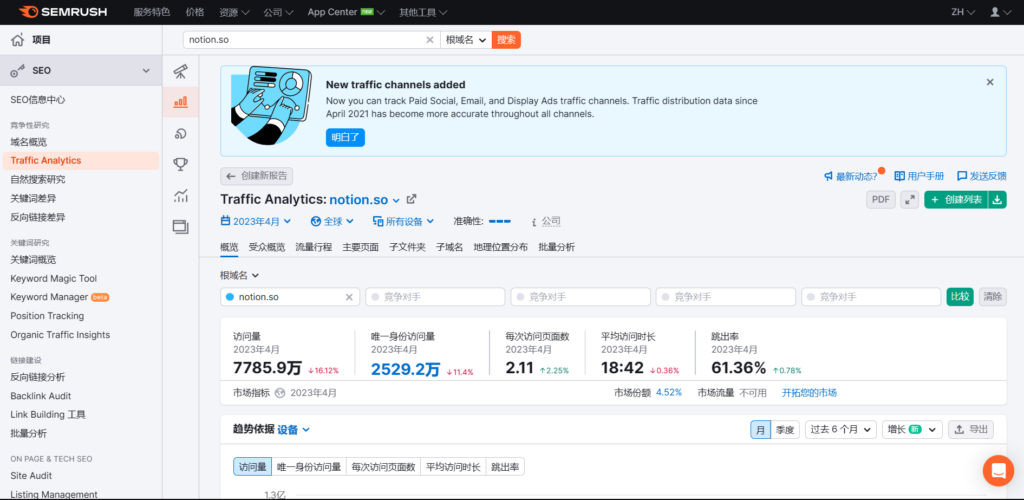Select the 月 period toggle
Viewport: 1024px width, 500px height.
(760, 430)
